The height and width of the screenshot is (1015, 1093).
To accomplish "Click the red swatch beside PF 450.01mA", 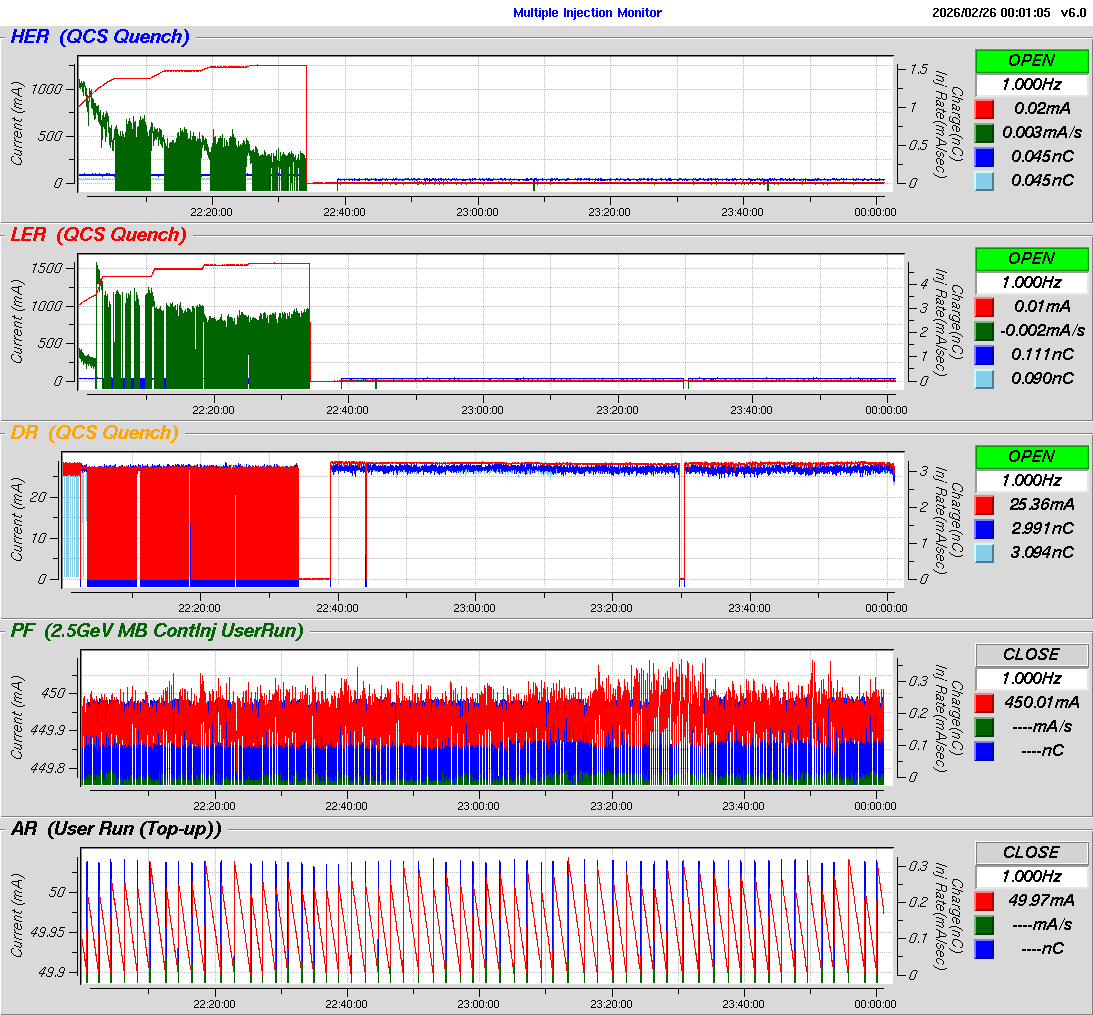I will pyautogui.click(x=985, y=702).
